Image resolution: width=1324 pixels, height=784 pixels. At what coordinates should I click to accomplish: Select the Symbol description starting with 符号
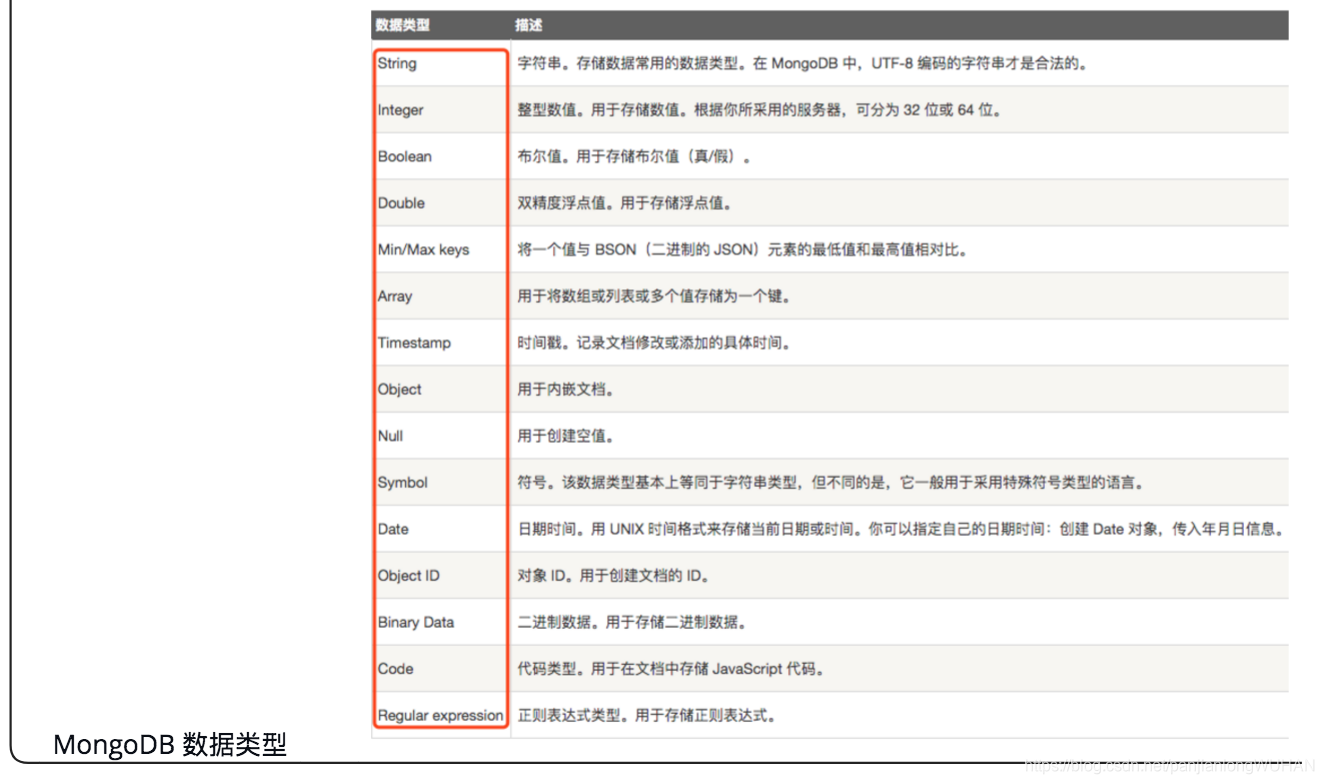[x=831, y=482]
